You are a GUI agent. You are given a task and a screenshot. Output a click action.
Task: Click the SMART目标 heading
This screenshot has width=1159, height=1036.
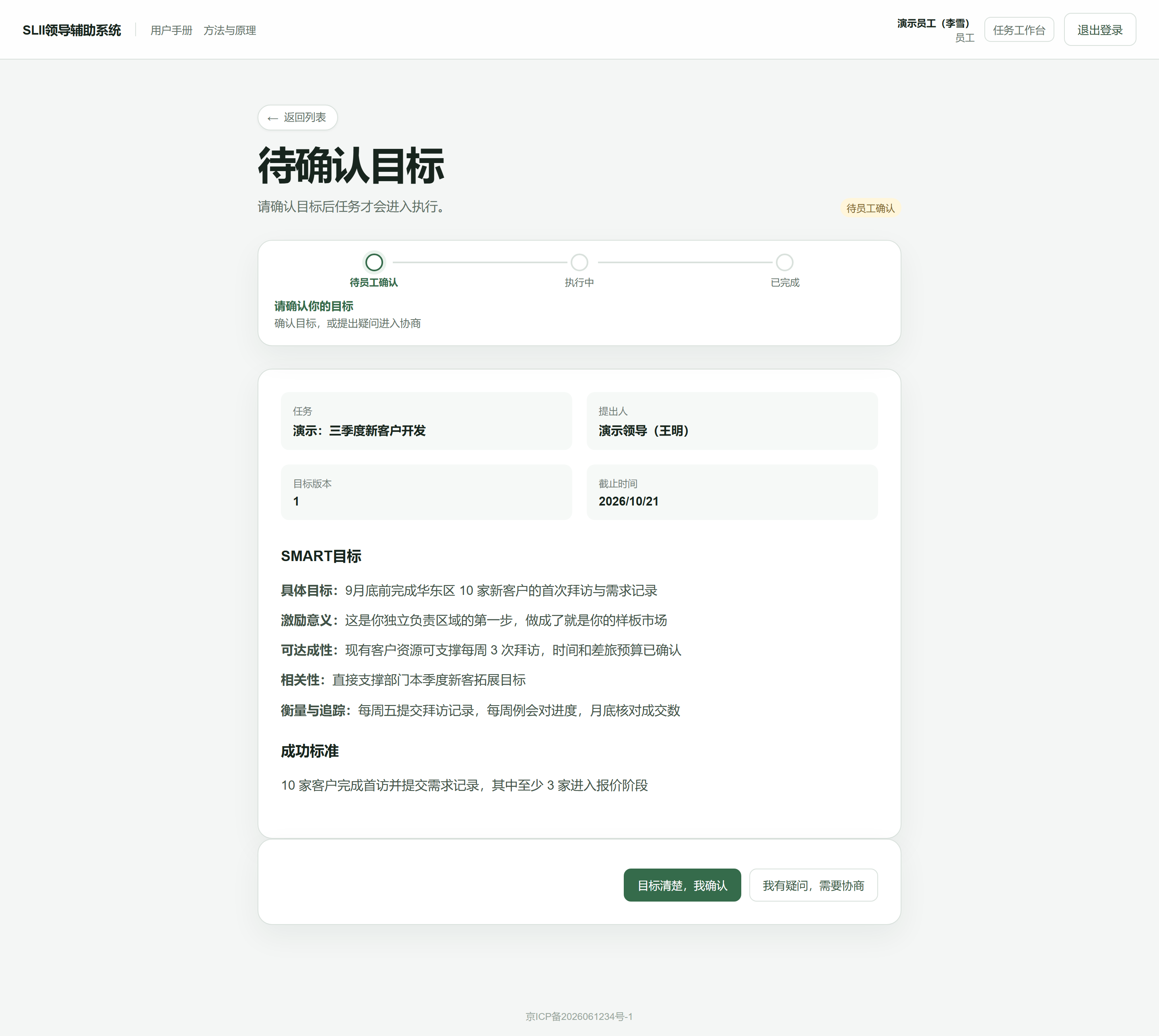coord(321,556)
